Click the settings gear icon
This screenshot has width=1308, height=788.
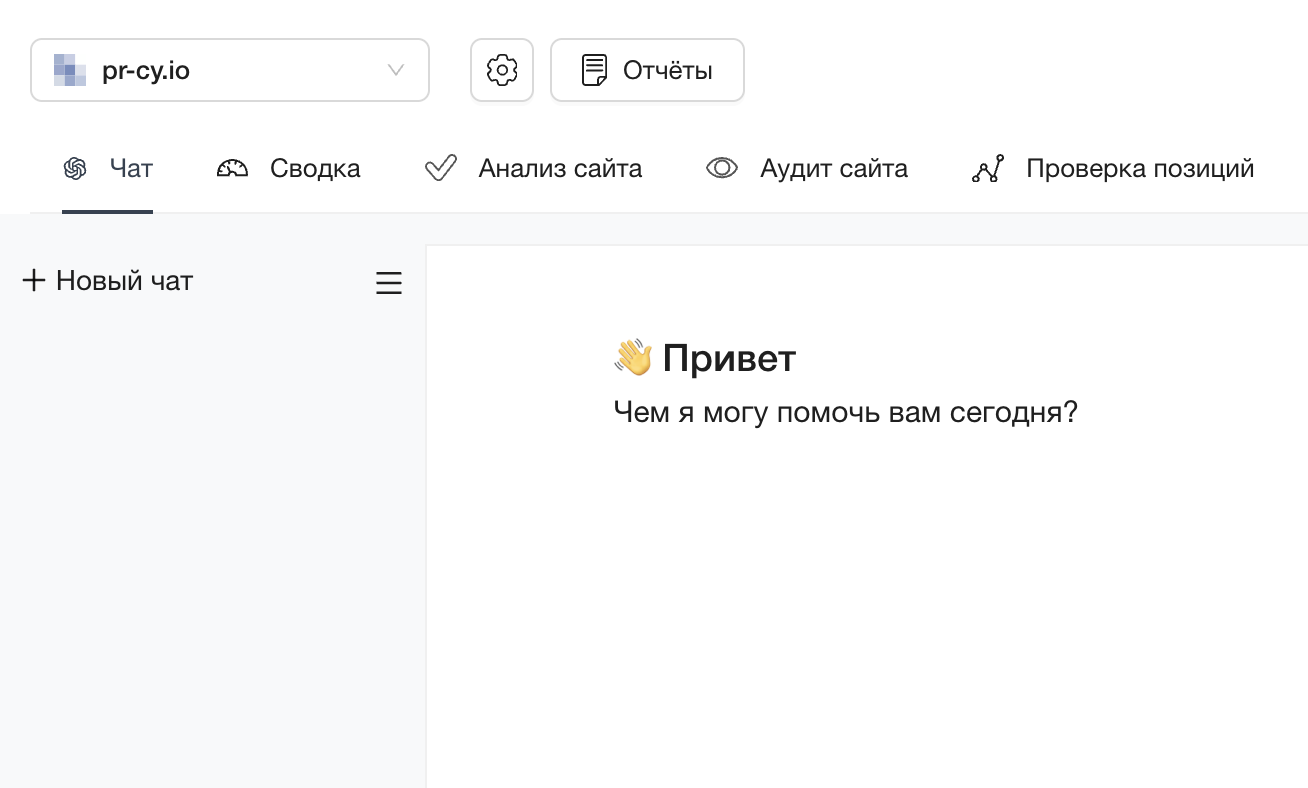pos(502,70)
